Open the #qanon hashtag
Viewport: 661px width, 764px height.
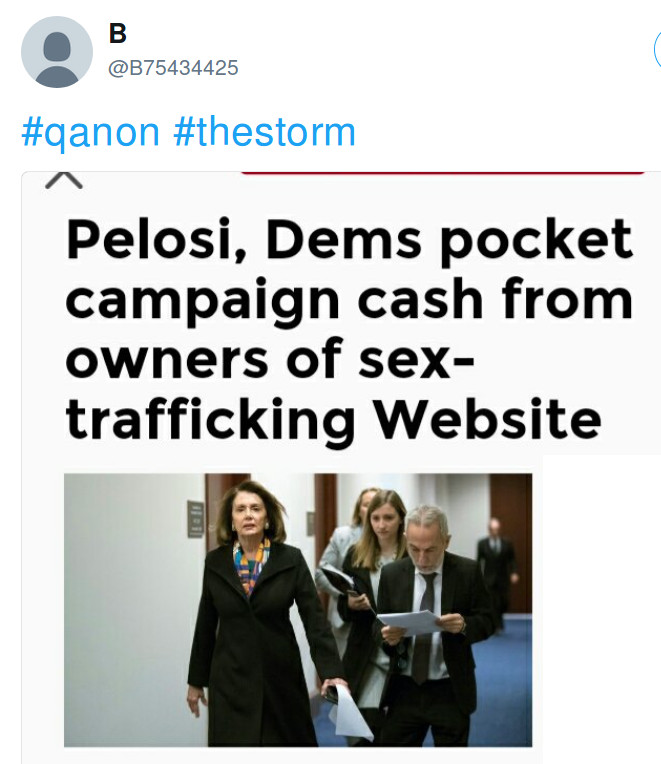[x=92, y=132]
